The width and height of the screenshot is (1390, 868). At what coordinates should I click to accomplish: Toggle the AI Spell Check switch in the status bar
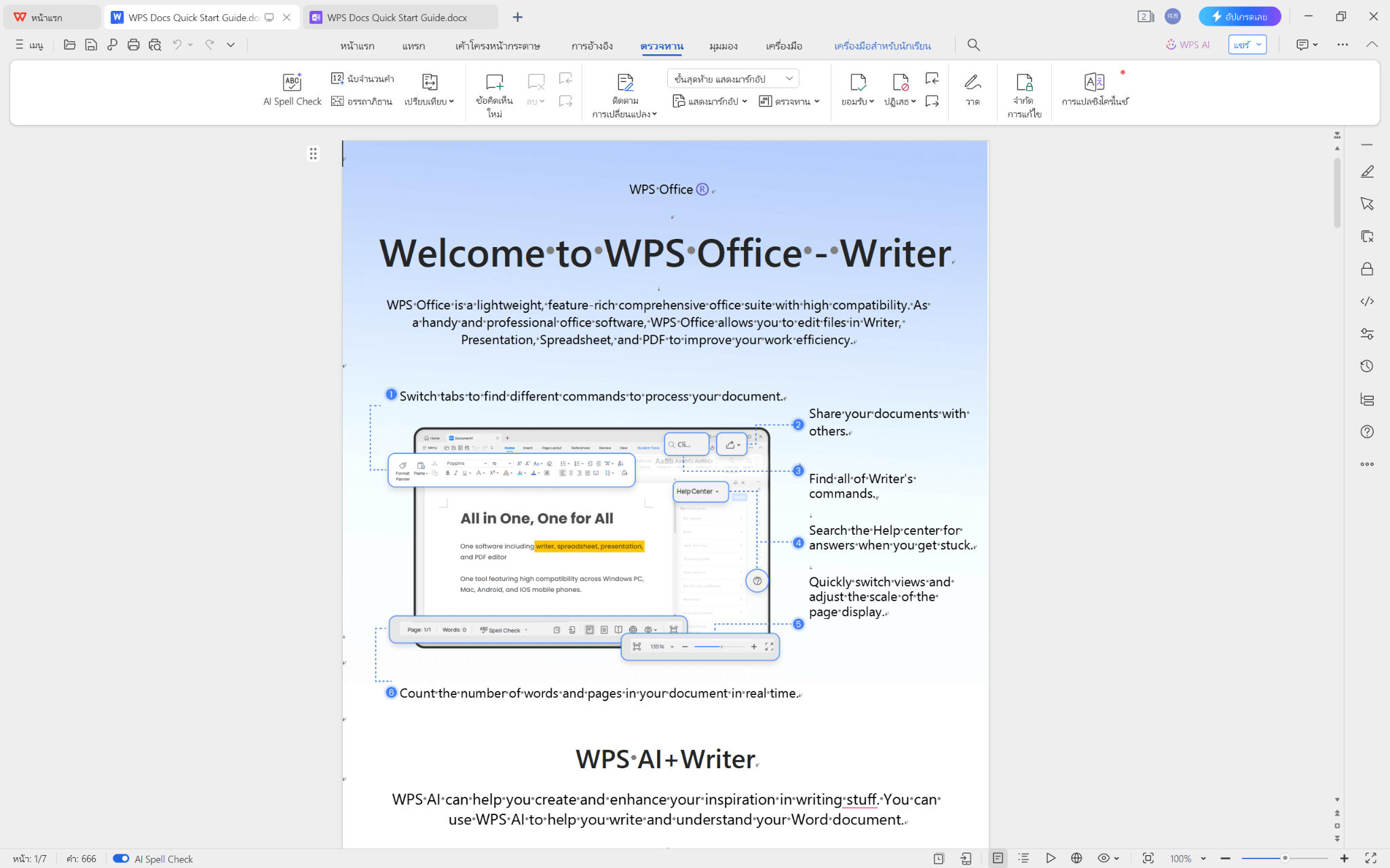(121, 858)
